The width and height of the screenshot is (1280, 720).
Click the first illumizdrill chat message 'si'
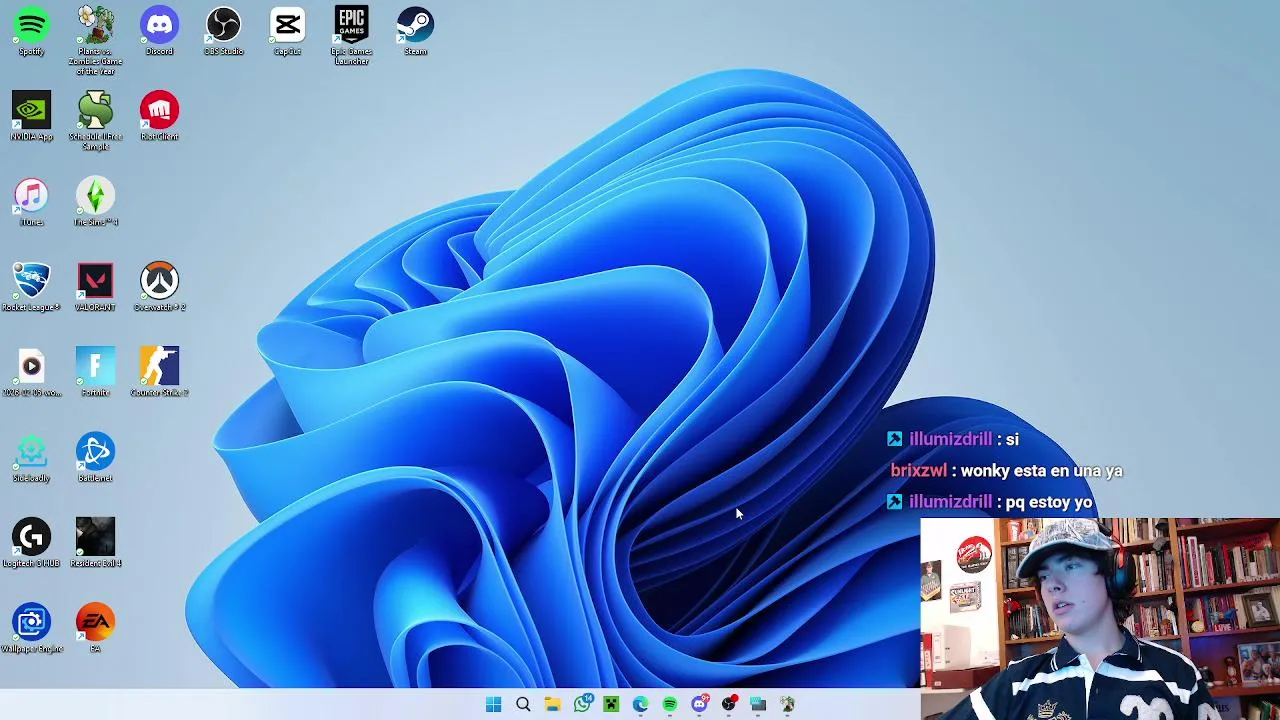1012,439
